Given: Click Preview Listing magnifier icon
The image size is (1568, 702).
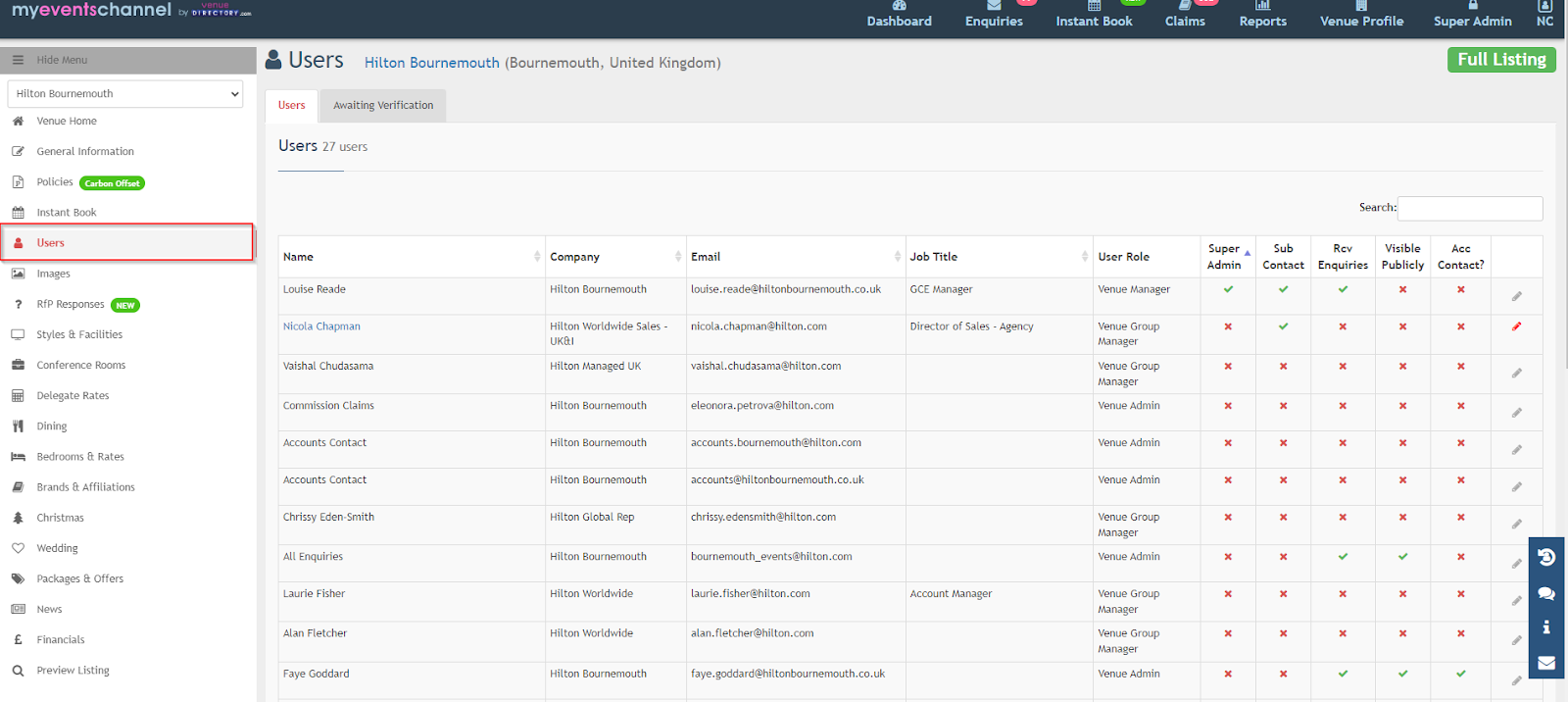Looking at the screenshot, I should point(18,671).
